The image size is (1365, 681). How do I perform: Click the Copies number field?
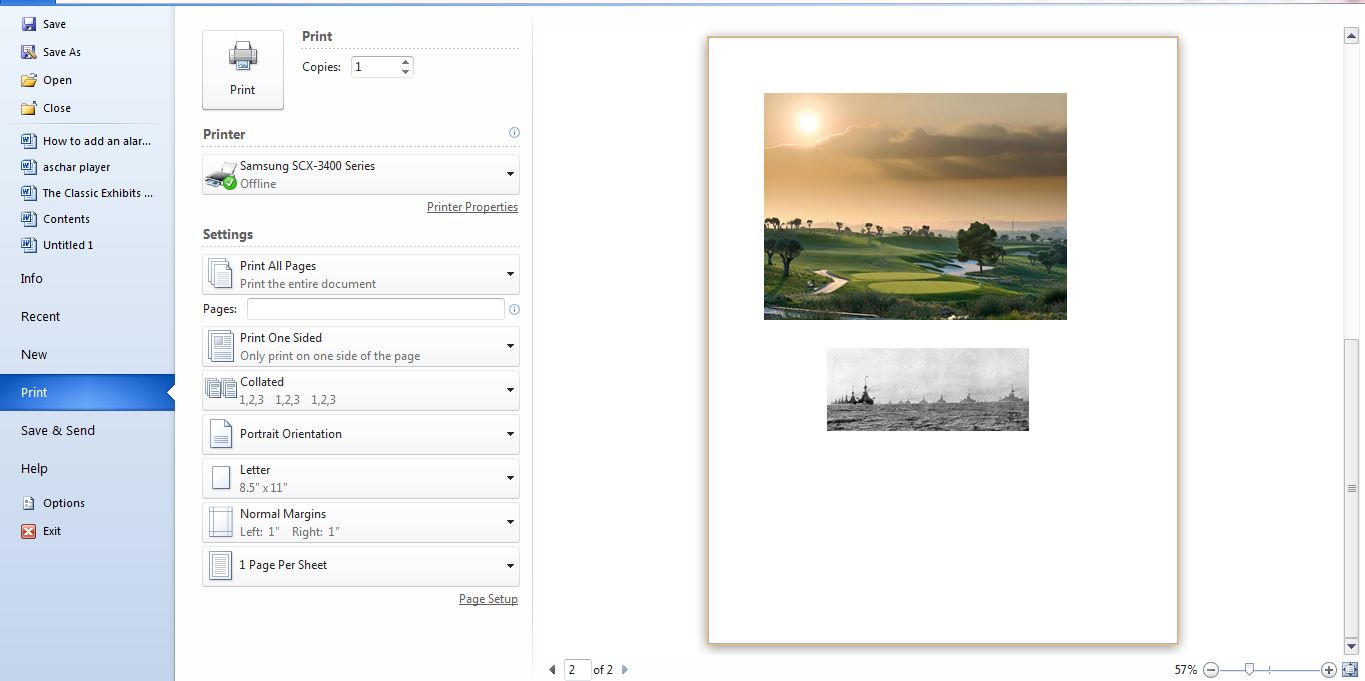[x=375, y=67]
